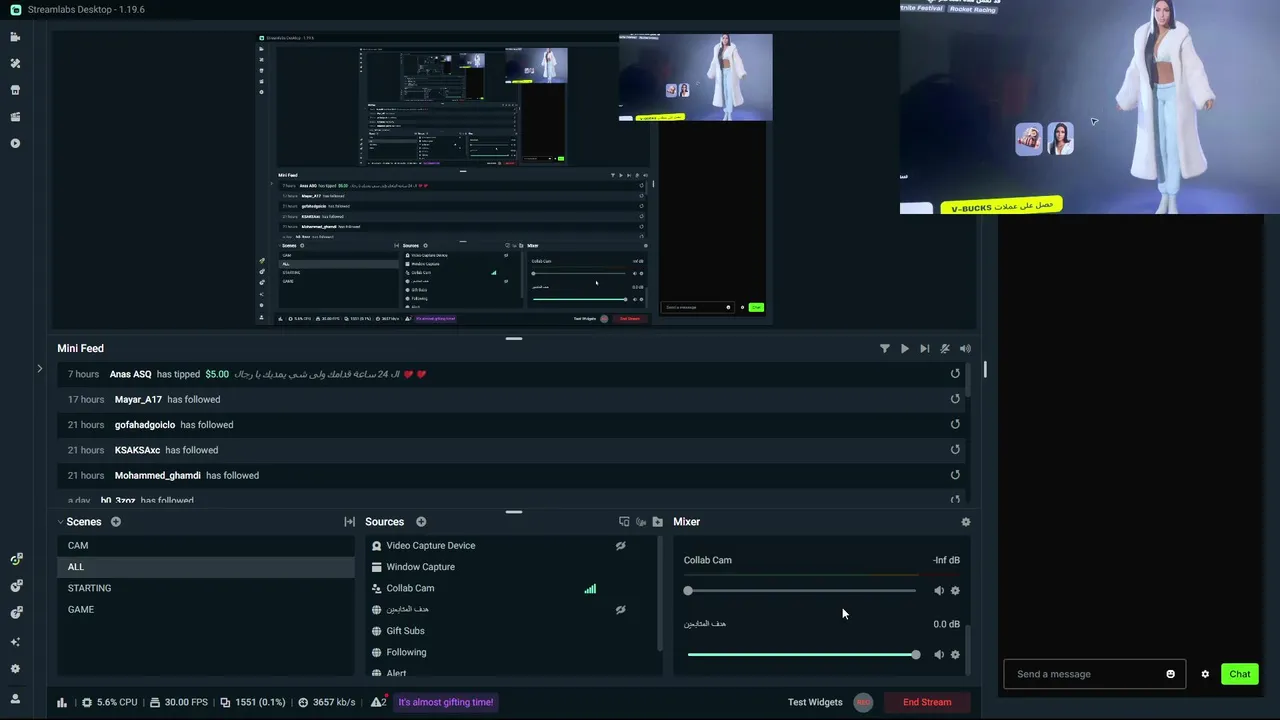
Task: Replay Mohammed_ghamdi follow alert
Action: (x=955, y=475)
